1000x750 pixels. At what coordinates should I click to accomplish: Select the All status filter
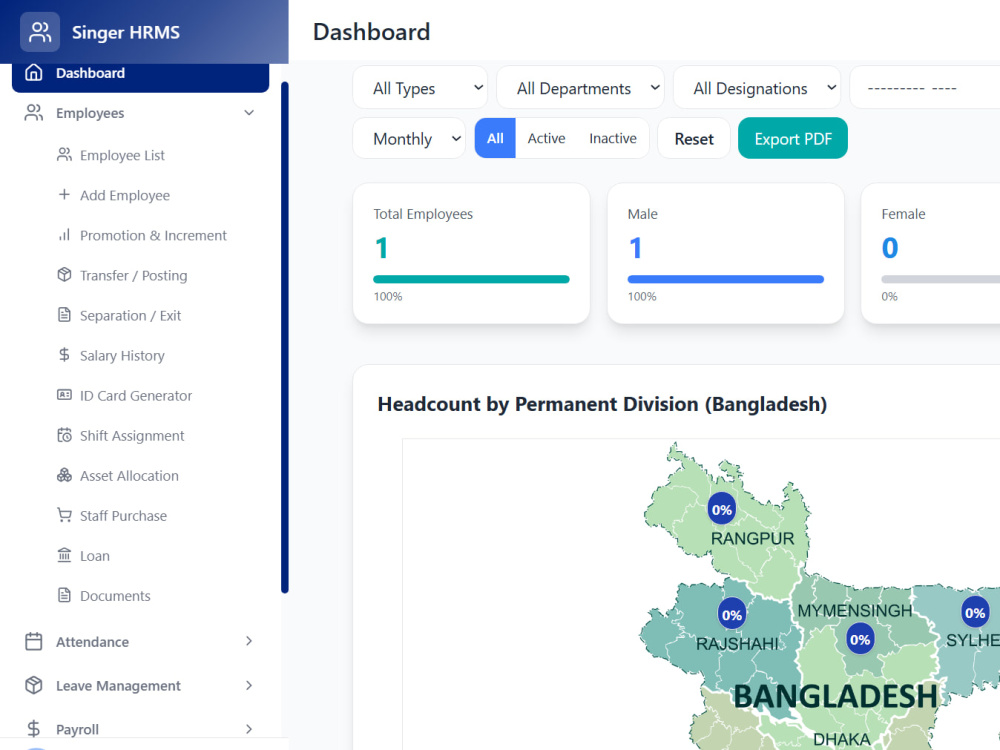(495, 138)
